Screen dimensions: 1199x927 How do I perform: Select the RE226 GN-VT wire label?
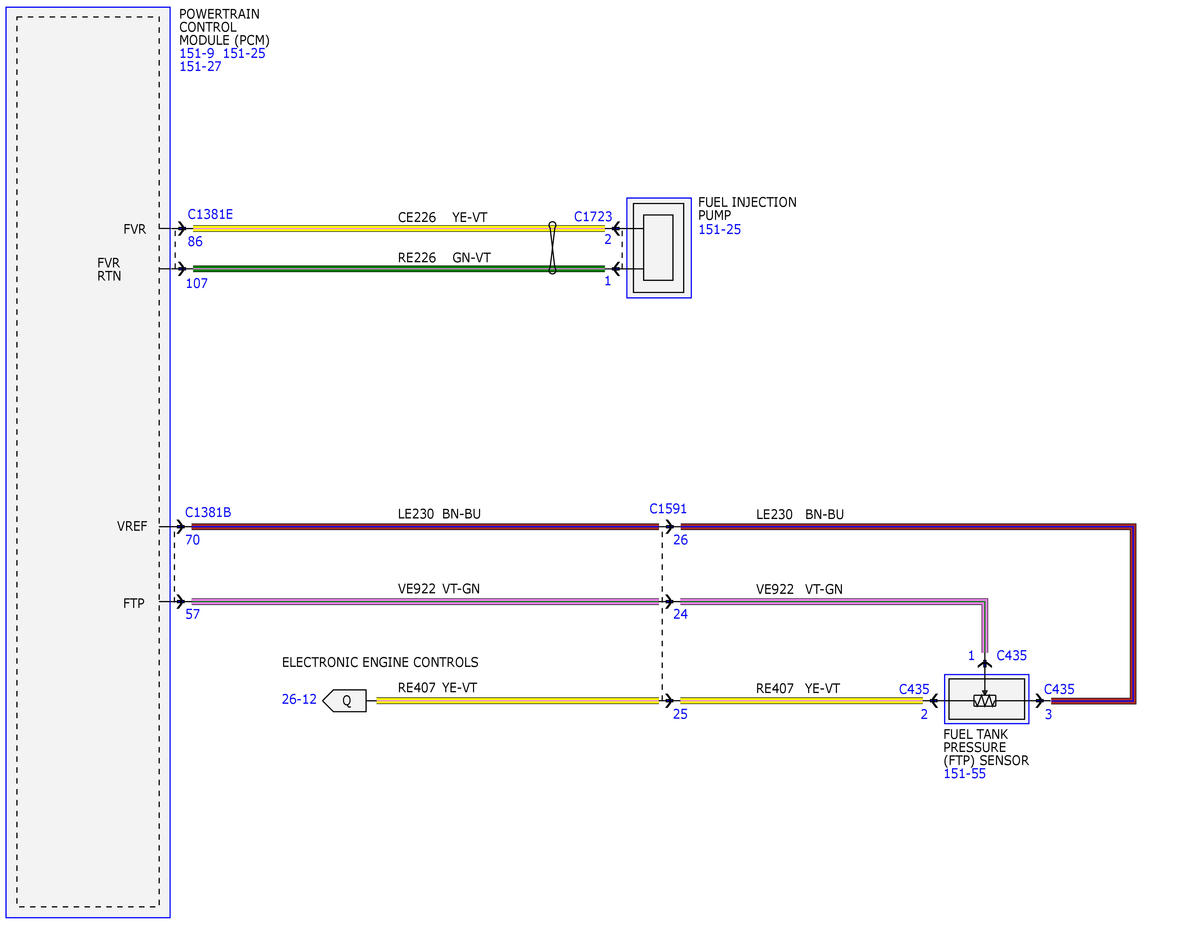tap(444, 259)
